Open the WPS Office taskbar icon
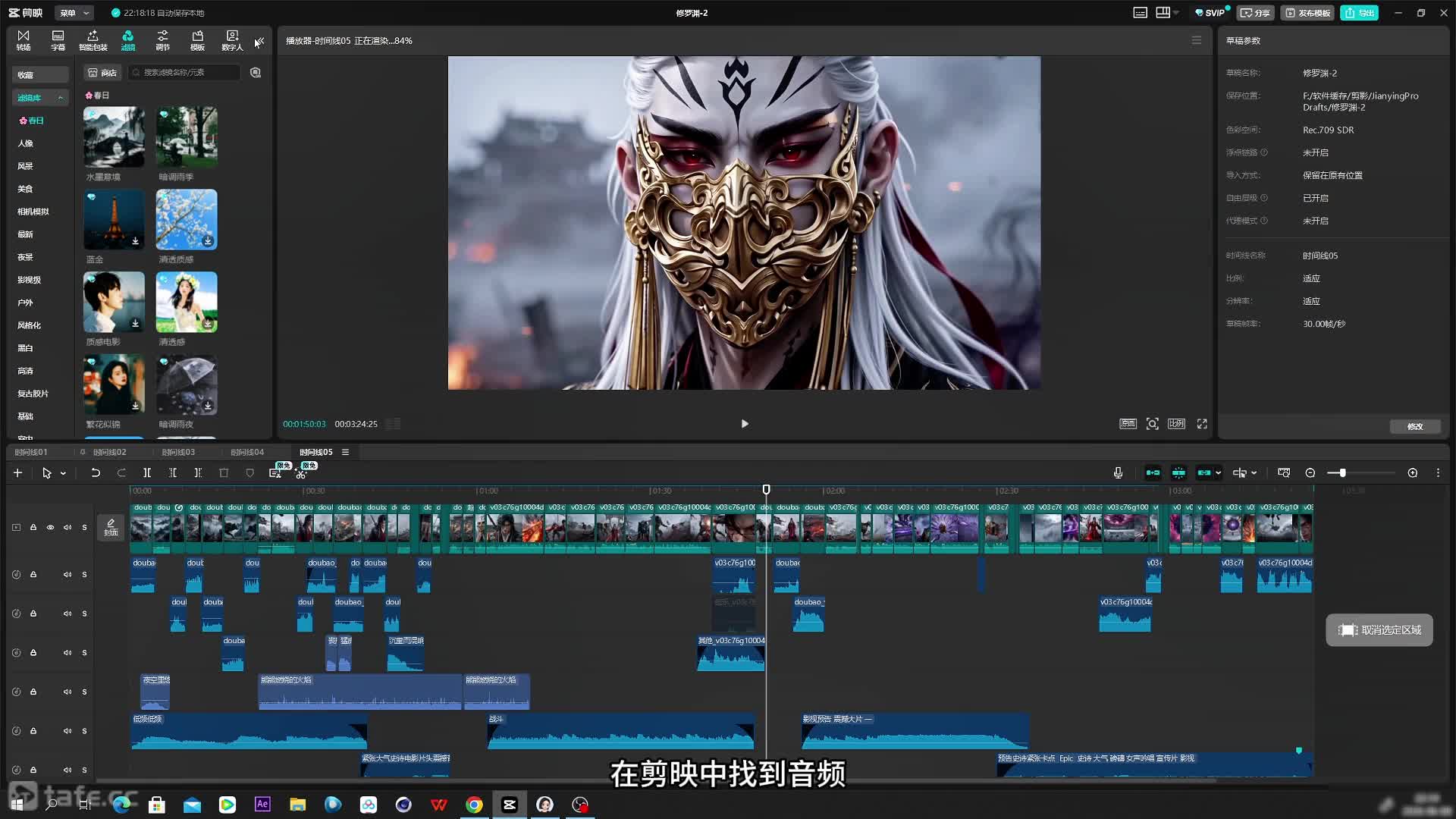Viewport: 1456px width, 819px height. pyautogui.click(x=439, y=805)
